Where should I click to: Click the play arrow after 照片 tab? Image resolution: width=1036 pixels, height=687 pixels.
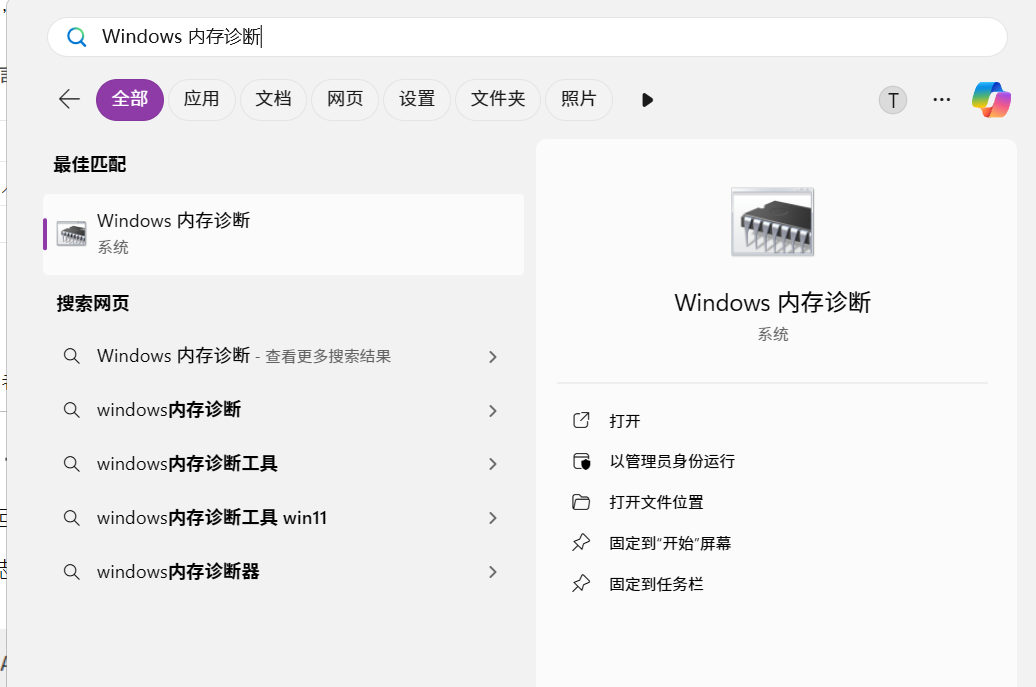[x=646, y=99]
